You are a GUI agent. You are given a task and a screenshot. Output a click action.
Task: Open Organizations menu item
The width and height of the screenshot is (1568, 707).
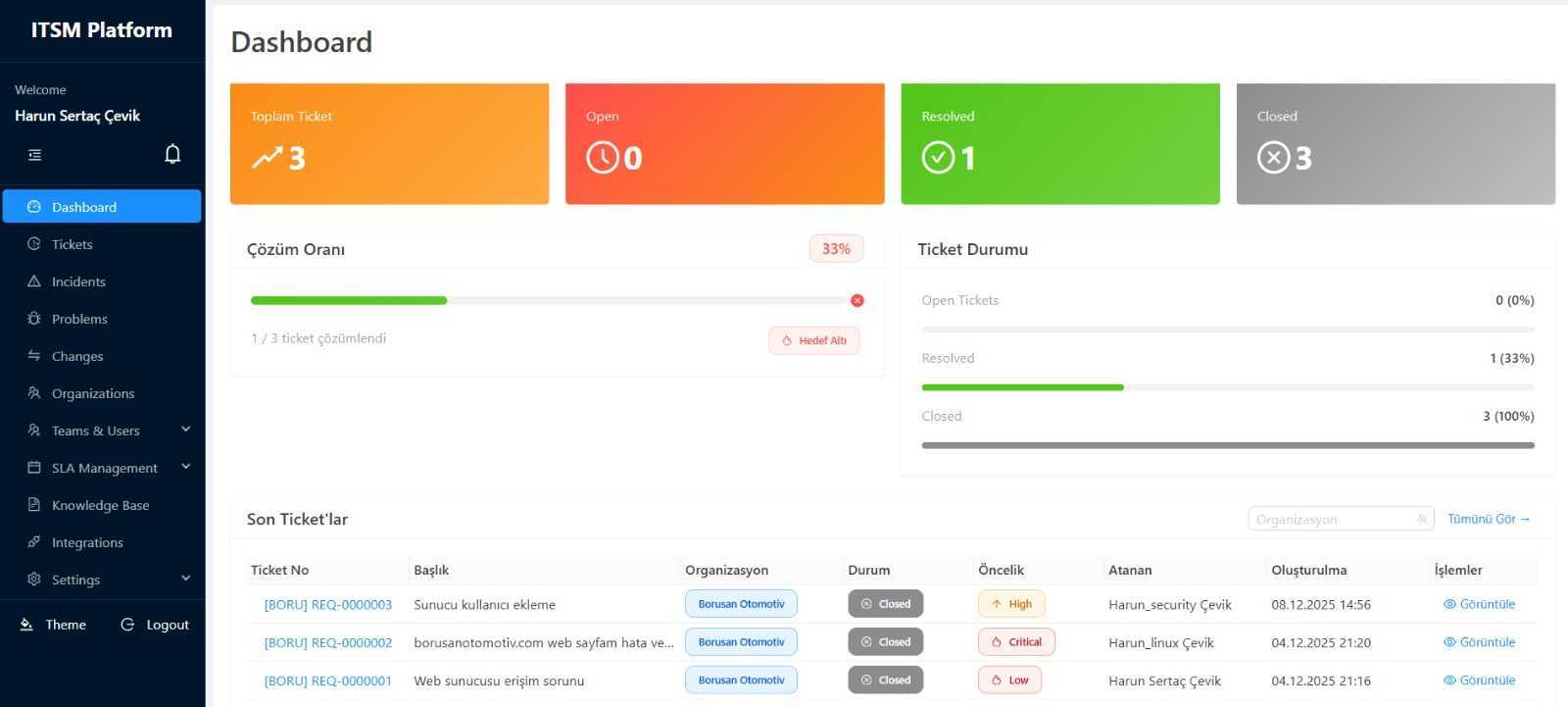pos(102,393)
